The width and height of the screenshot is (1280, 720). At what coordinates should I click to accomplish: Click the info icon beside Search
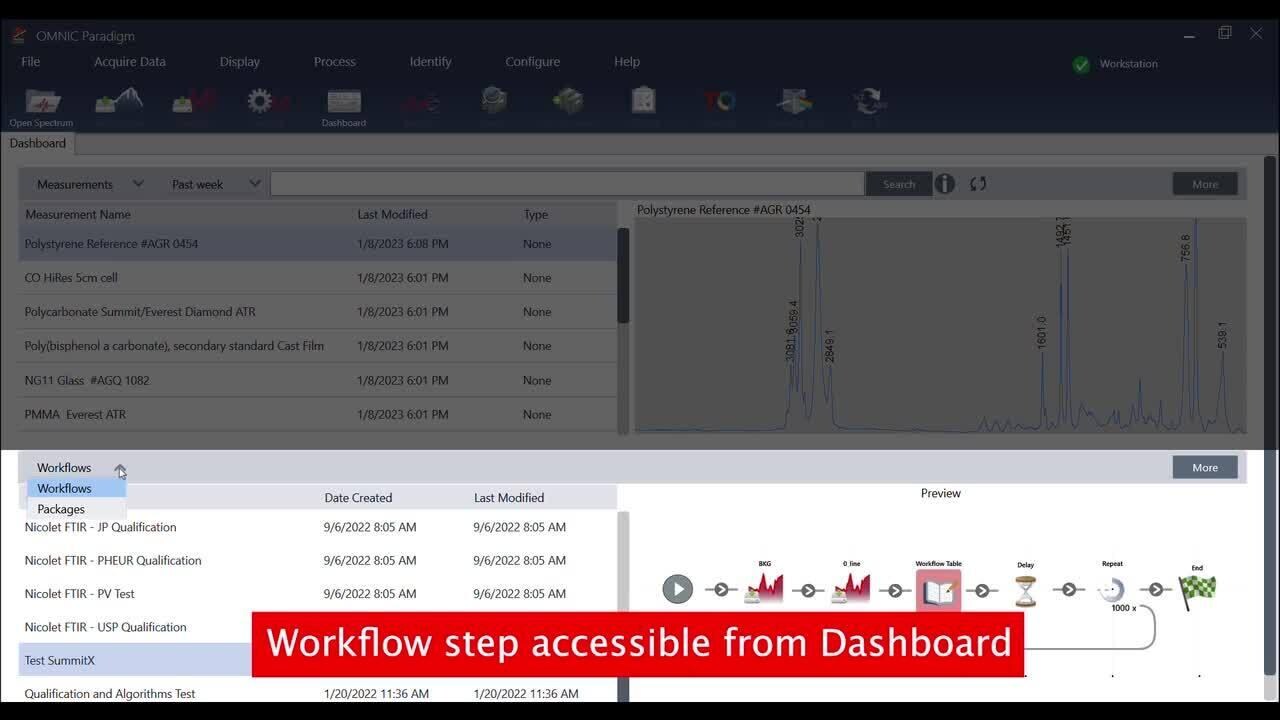pos(944,184)
